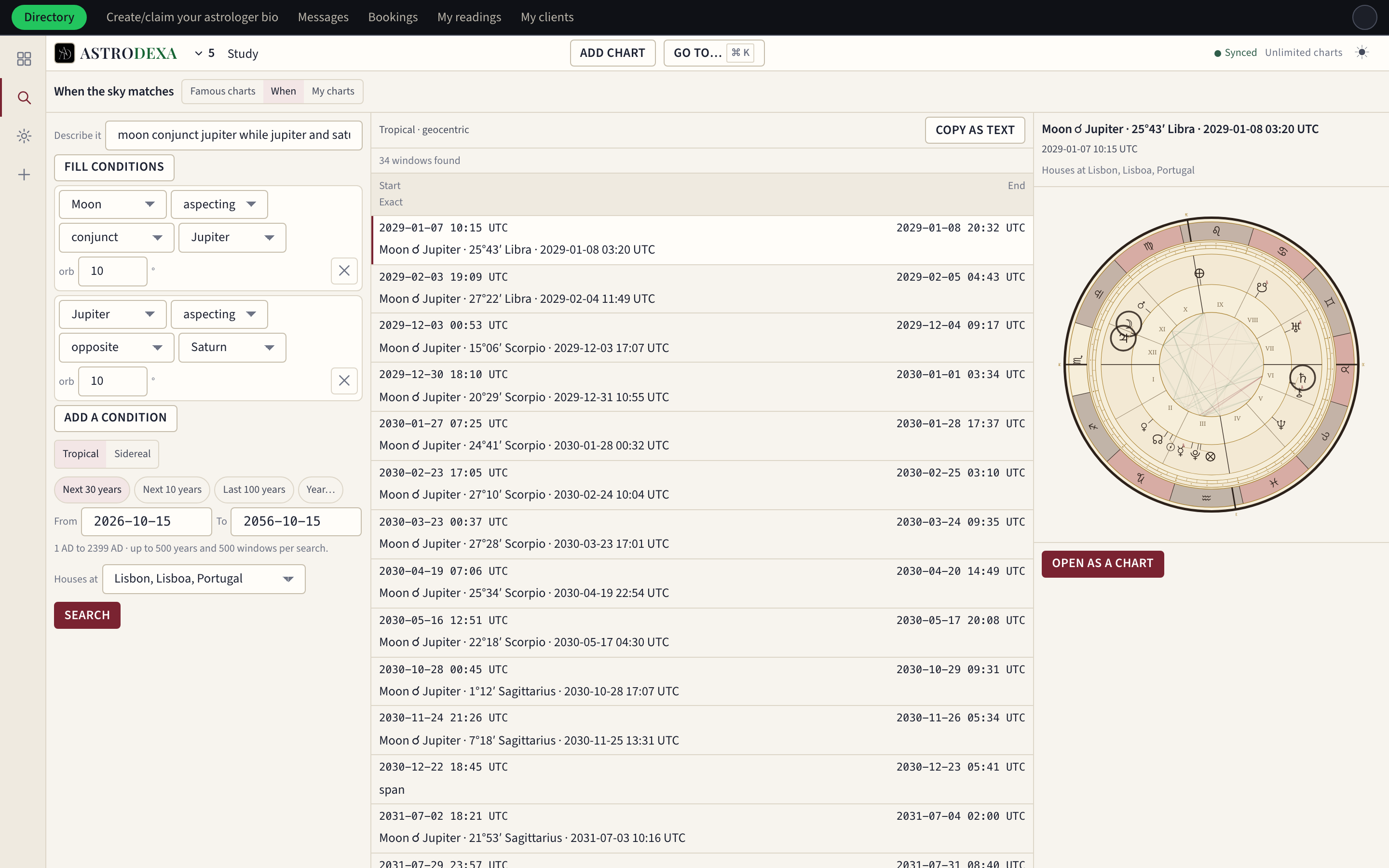Screen dimensions: 1389x868
Task: Open the Moon planet dropdown
Action: point(112,204)
